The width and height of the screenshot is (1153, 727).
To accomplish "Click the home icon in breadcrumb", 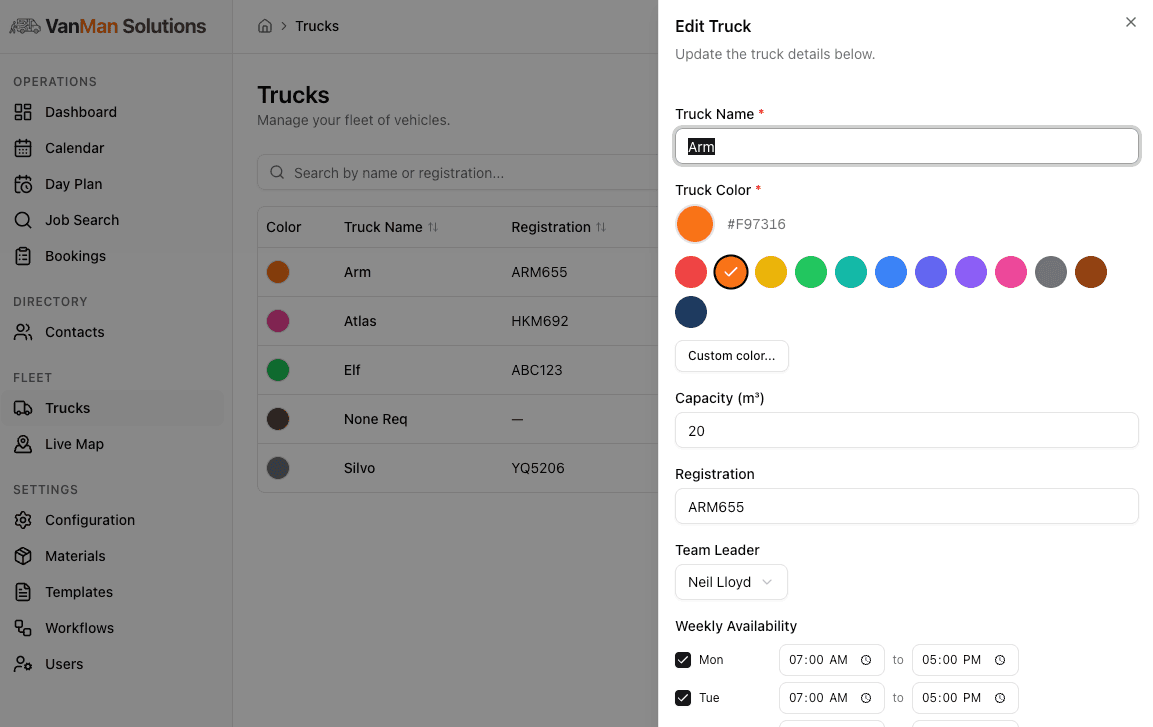I will pos(265,26).
